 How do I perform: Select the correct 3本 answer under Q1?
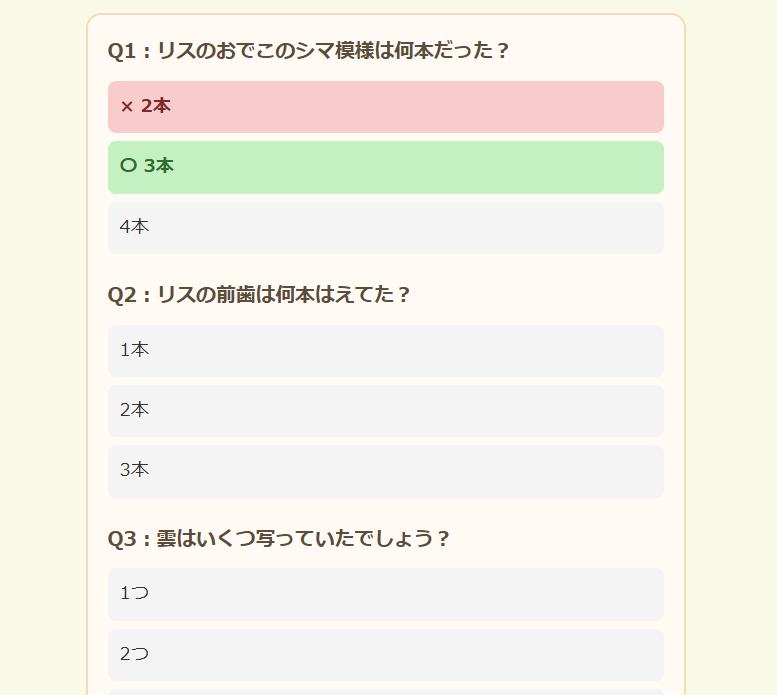[x=386, y=167]
